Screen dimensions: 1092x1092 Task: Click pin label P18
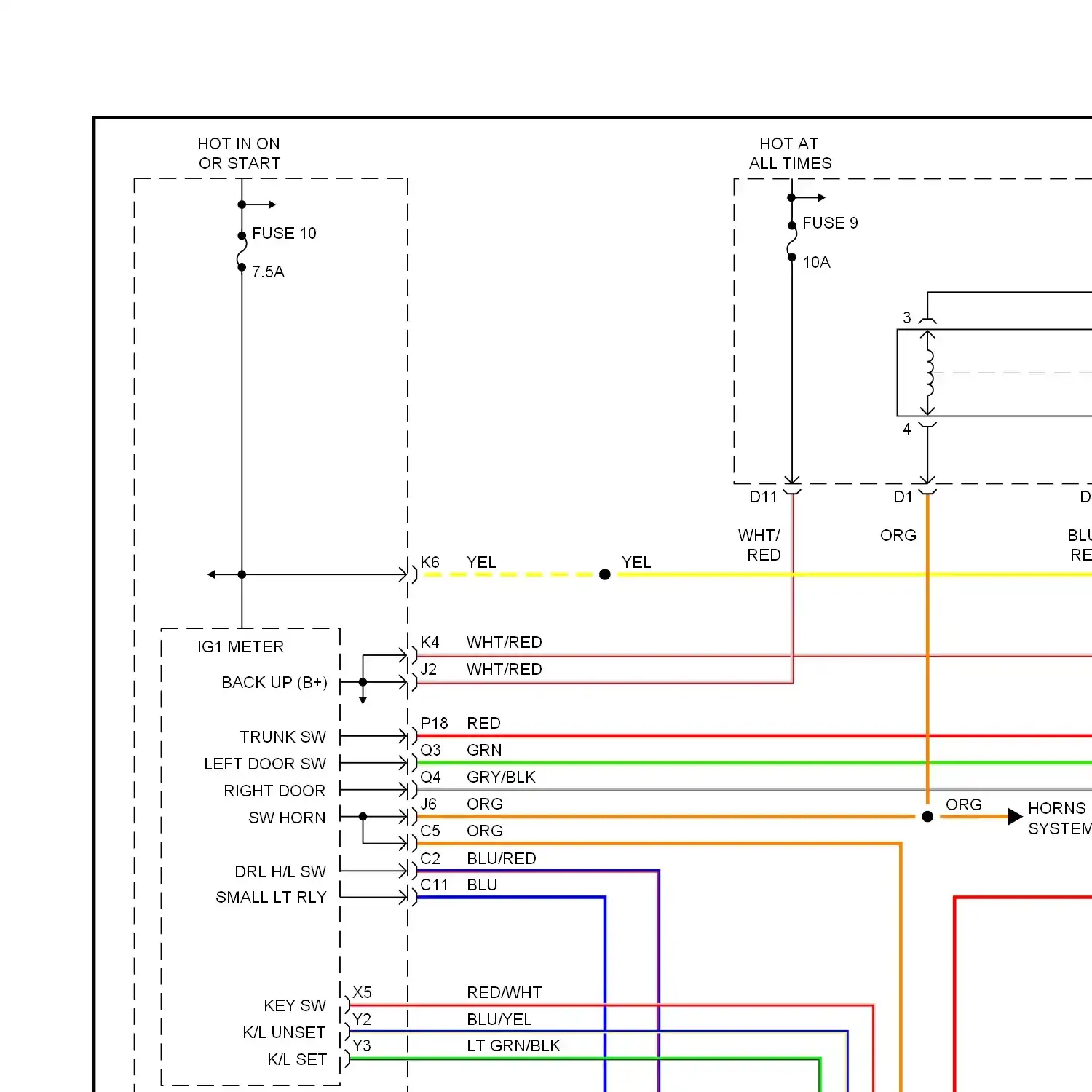click(x=434, y=723)
